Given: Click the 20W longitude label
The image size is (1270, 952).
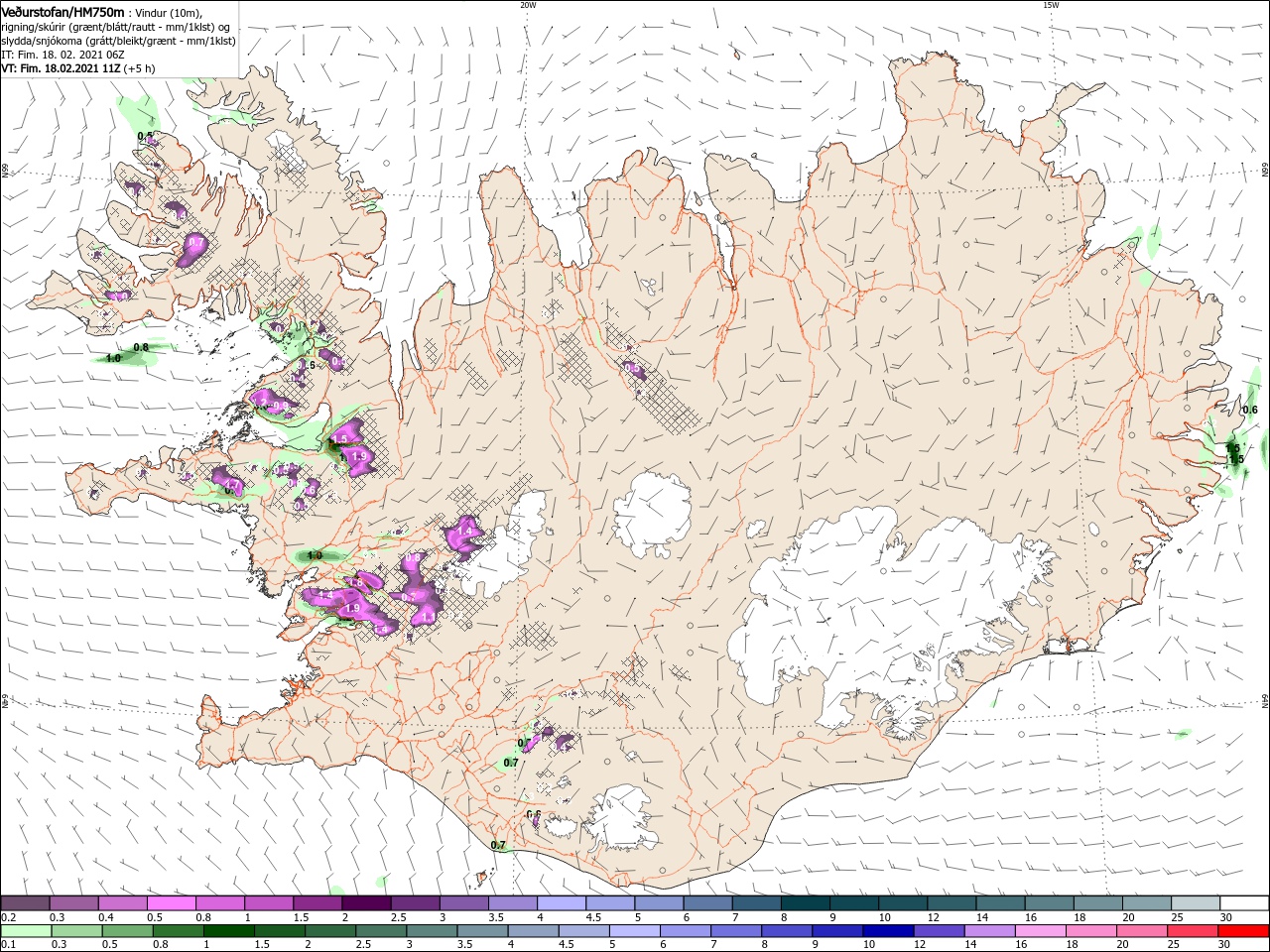Looking at the screenshot, I should (528, 4).
